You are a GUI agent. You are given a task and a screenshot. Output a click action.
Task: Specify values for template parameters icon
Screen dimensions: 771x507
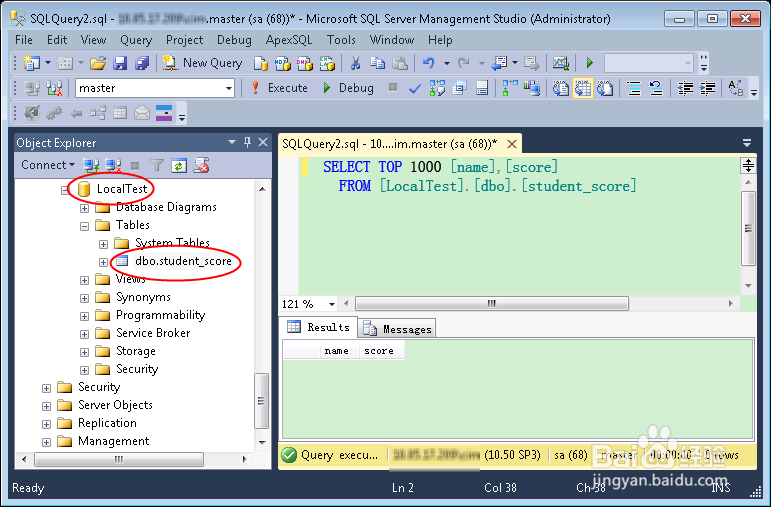pyautogui.click(x=736, y=88)
